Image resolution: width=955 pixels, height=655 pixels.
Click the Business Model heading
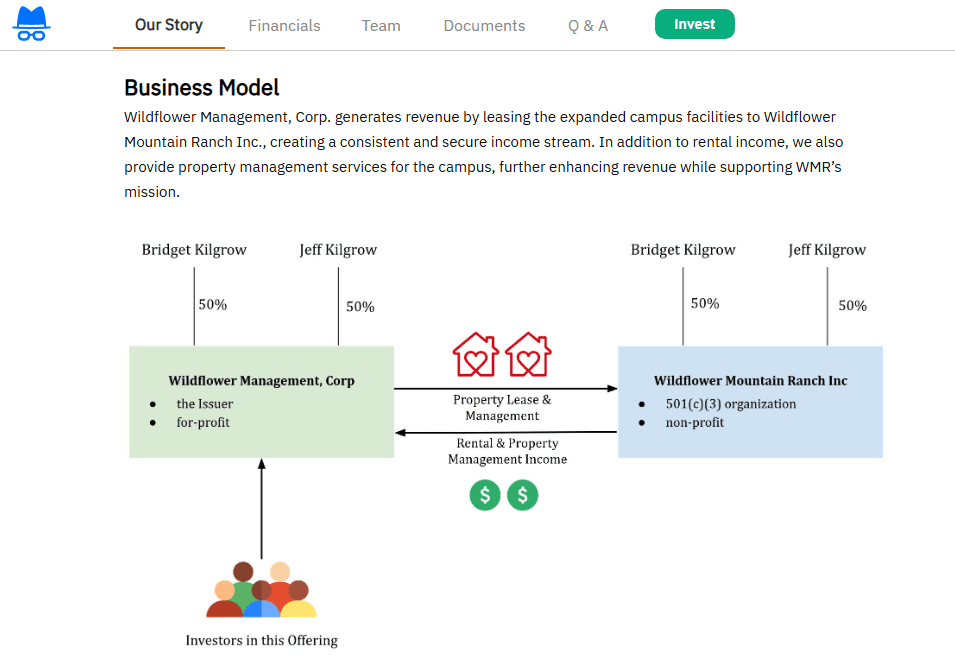click(x=201, y=88)
